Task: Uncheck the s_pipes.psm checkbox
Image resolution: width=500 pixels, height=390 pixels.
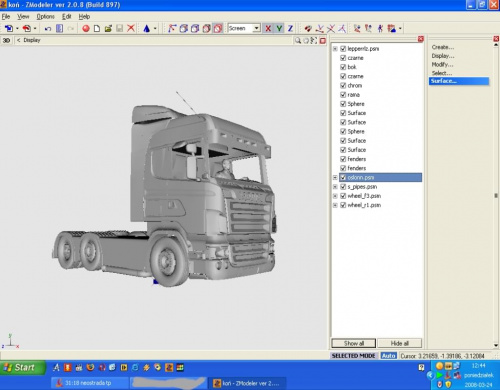Action: pyautogui.click(x=343, y=187)
